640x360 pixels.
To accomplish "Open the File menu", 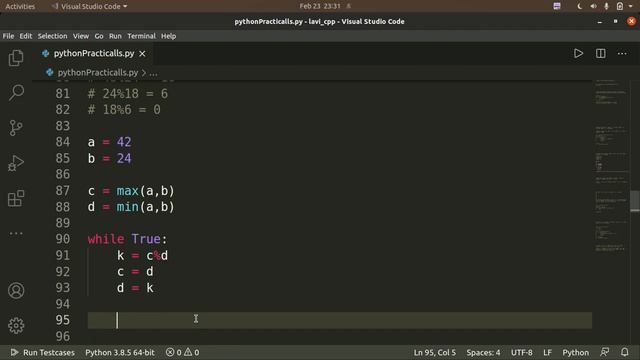I will pyautogui.click(x=8, y=36).
